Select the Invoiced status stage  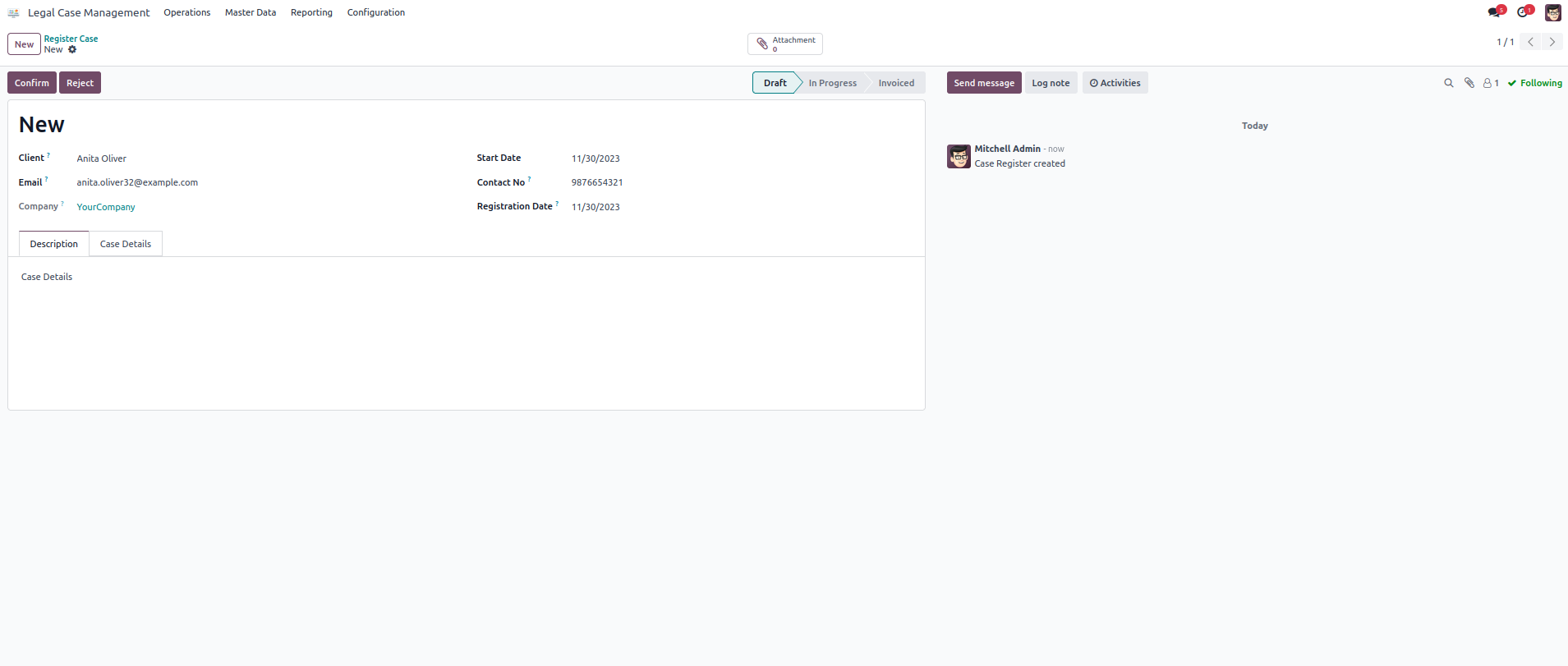(896, 83)
